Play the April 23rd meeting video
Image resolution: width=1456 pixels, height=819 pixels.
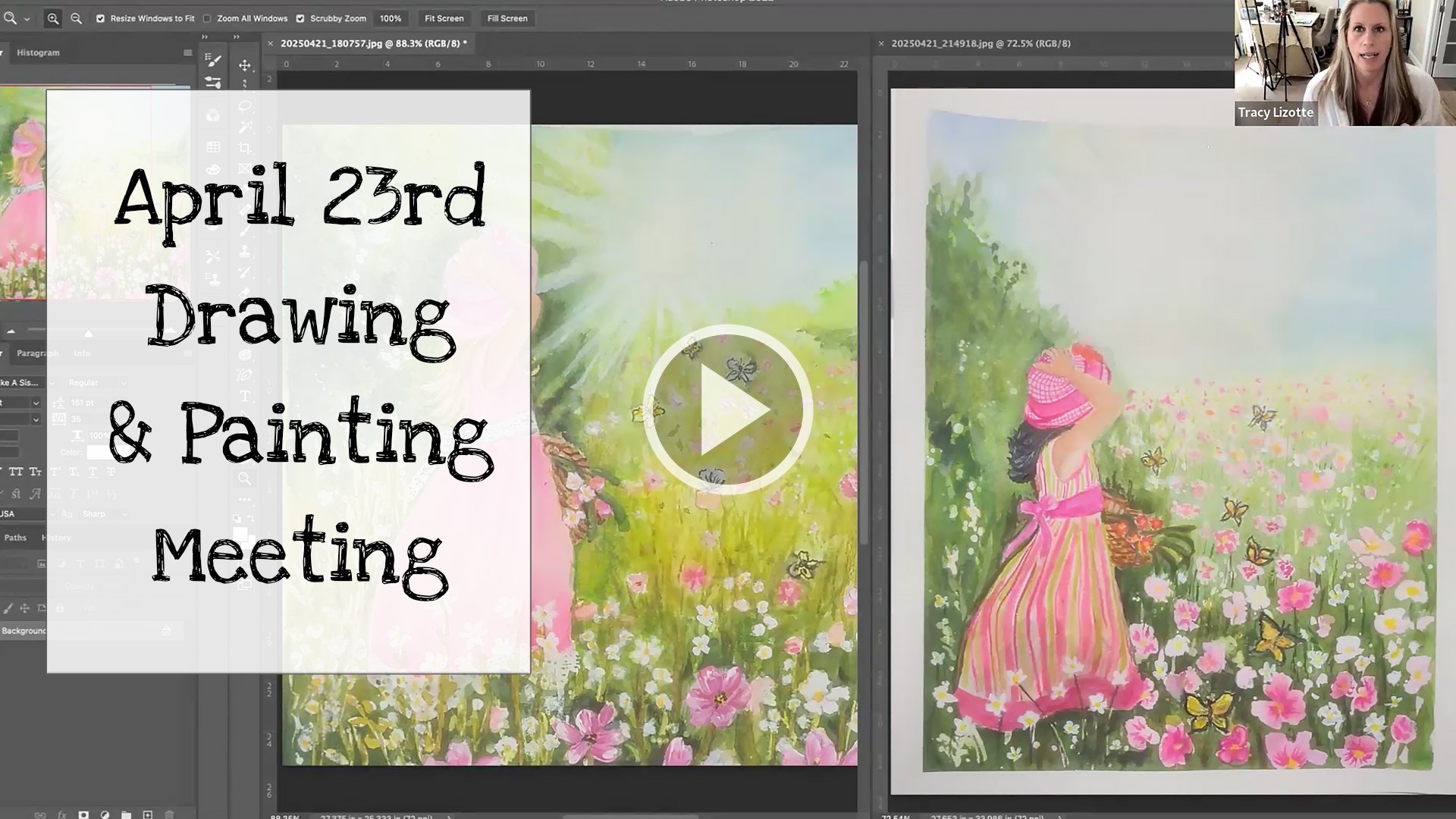click(728, 409)
